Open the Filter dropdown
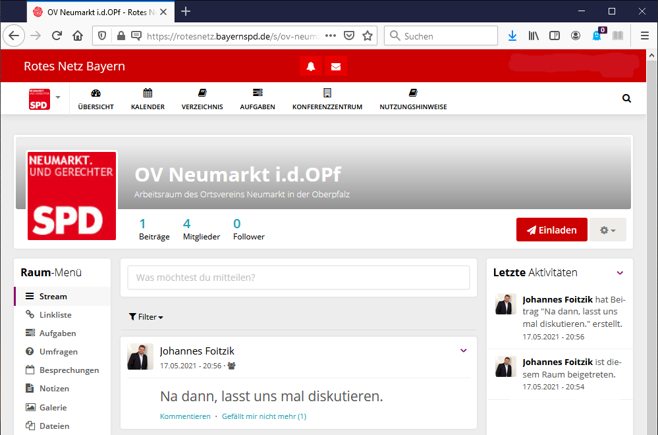 click(x=146, y=317)
